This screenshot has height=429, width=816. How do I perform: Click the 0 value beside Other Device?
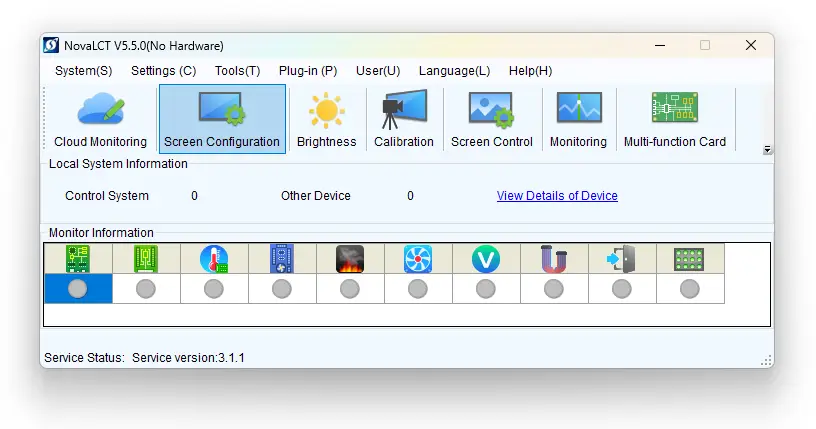pyautogui.click(x=410, y=196)
